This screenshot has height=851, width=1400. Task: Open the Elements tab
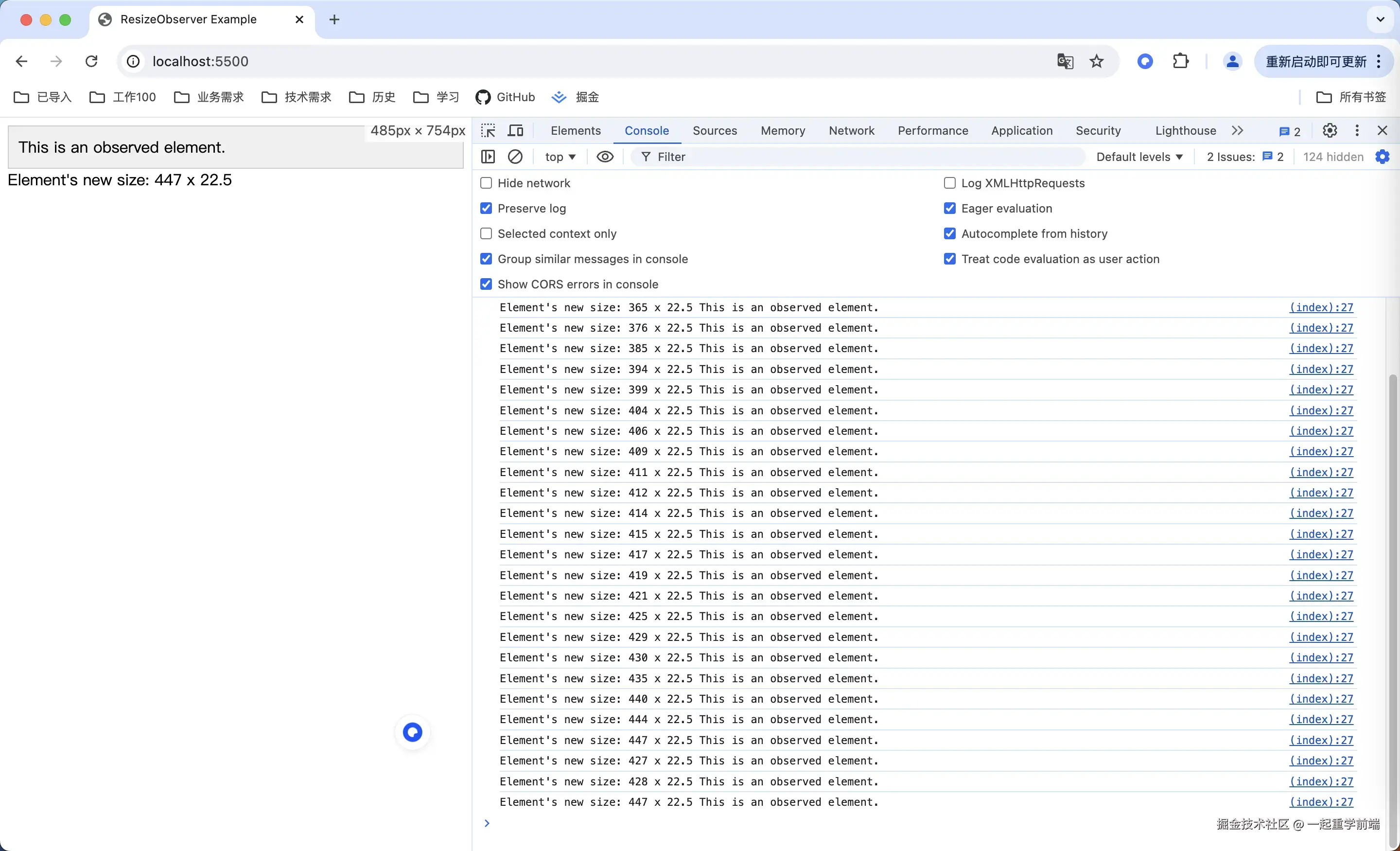coord(575,131)
